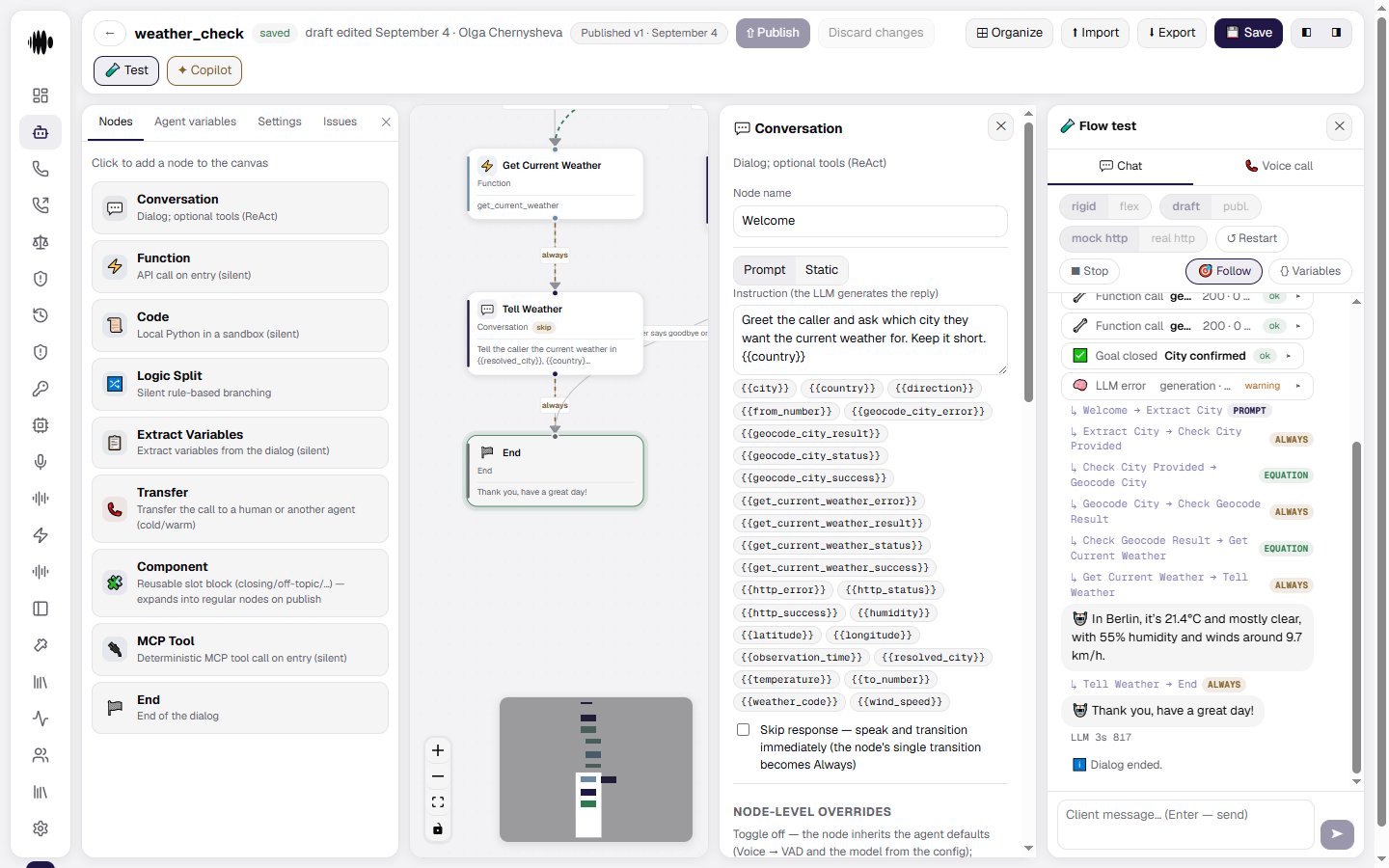Open the users icon in left sidebar
The height and width of the screenshot is (868, 1389).
[41, 755]
